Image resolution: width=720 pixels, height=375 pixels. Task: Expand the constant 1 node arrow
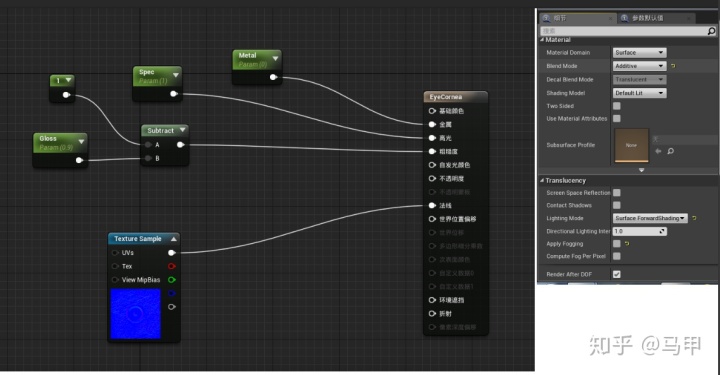(68, 80)
